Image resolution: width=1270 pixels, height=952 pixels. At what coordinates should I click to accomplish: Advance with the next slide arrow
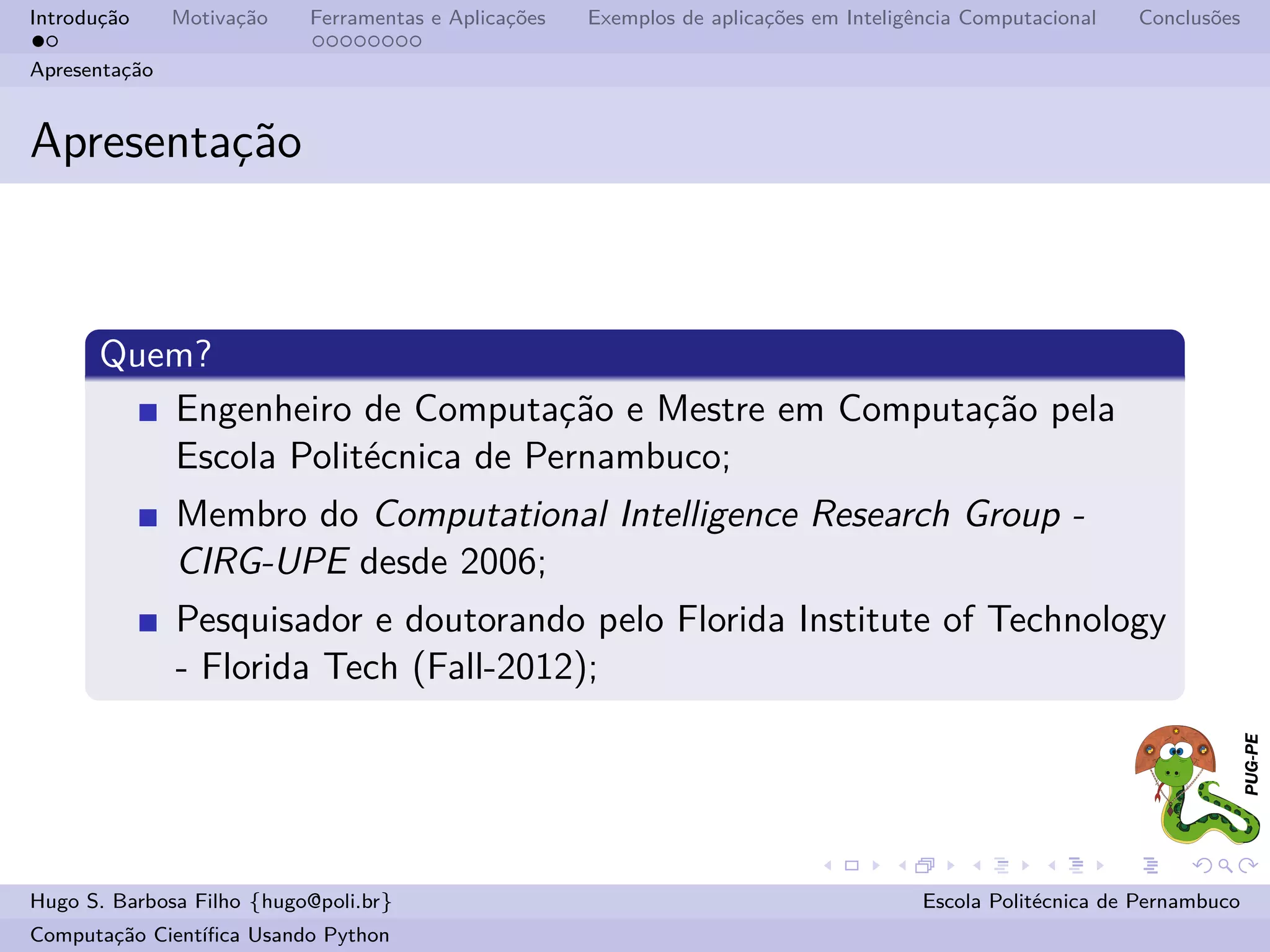coord(876,865)
